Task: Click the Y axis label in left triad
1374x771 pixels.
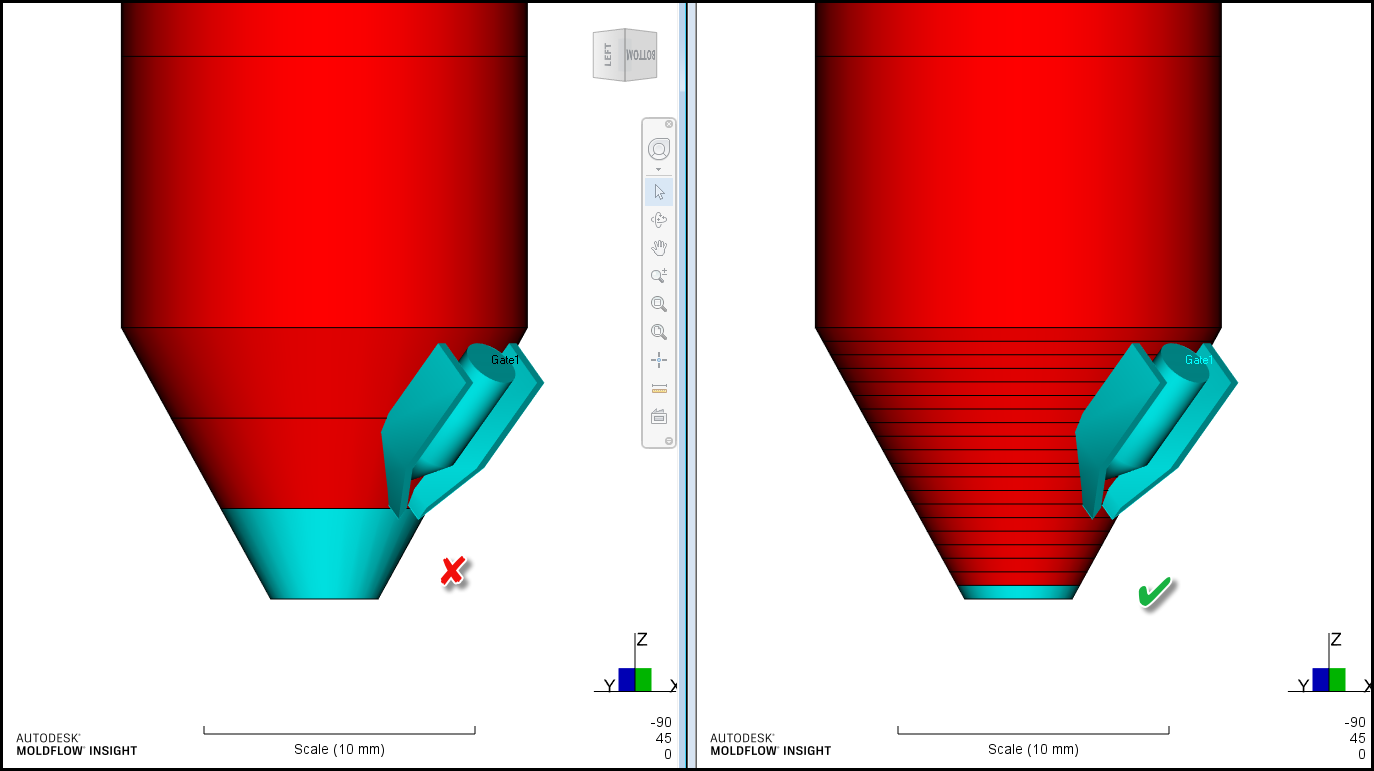Action: click(x=608, y=685)
